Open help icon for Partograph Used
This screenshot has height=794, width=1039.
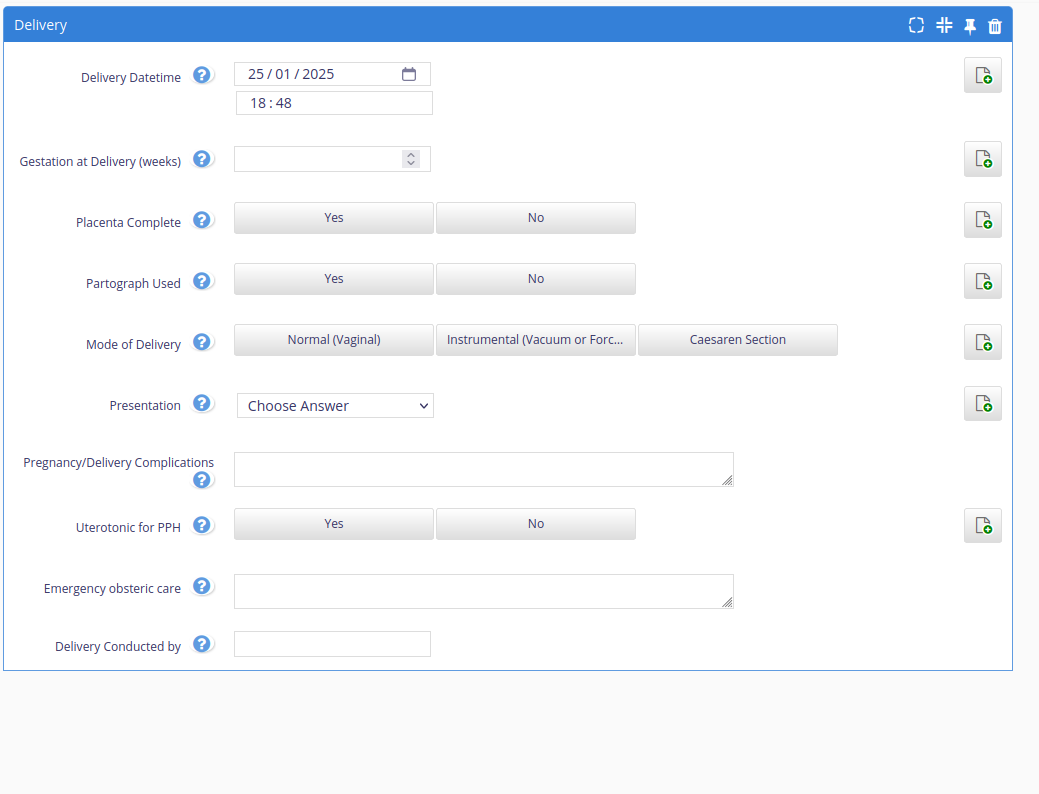tap(202, 281)
